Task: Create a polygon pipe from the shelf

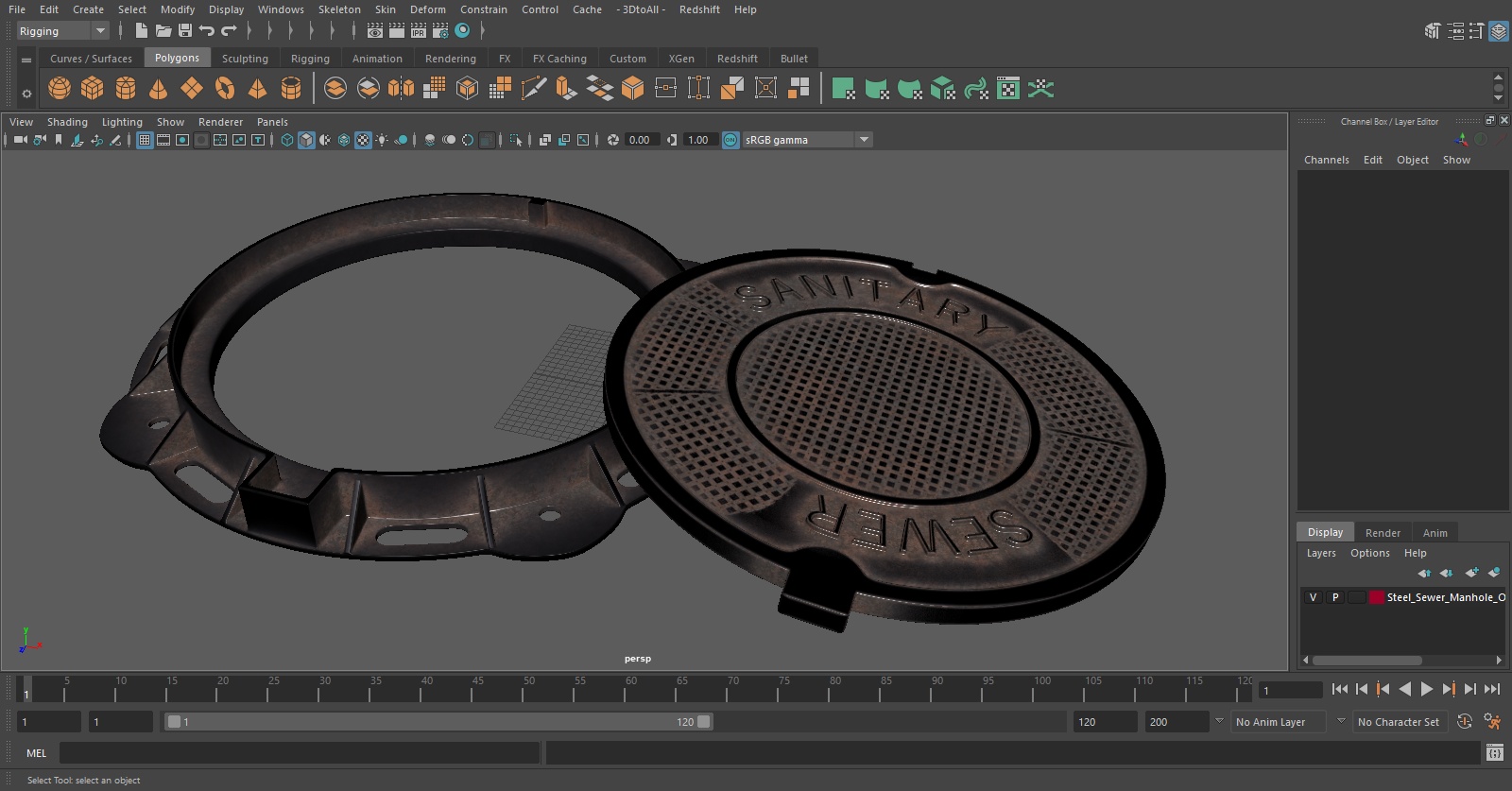Action: pos(291,89)
